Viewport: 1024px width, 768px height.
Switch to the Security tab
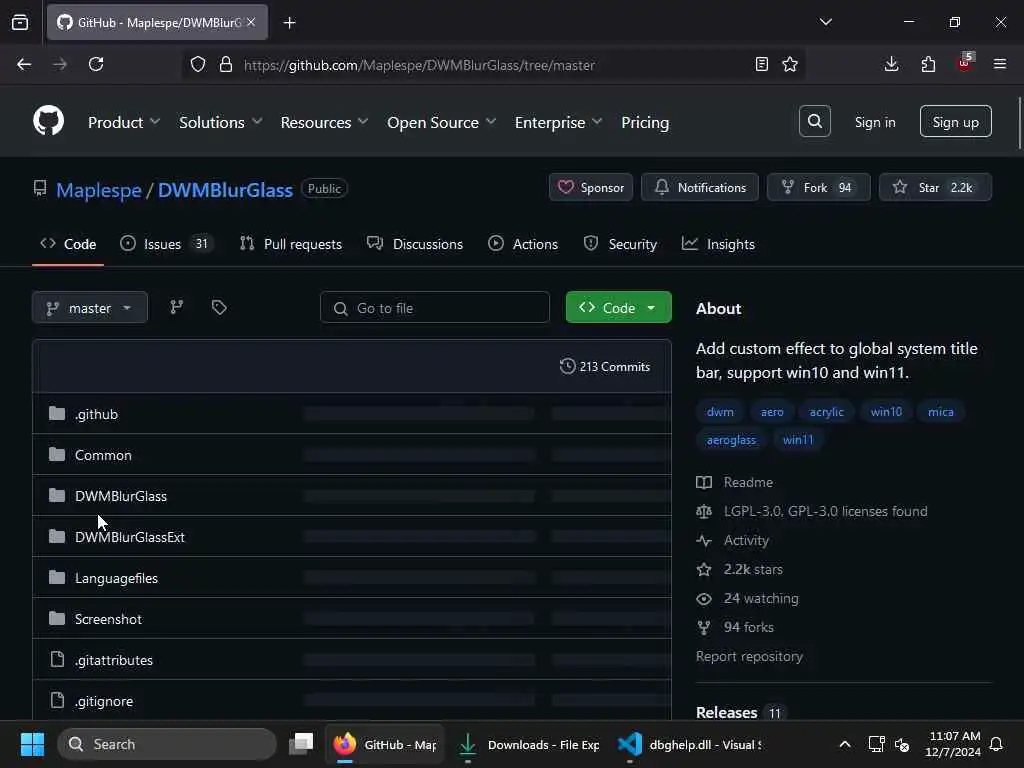[x=620, y=244]
